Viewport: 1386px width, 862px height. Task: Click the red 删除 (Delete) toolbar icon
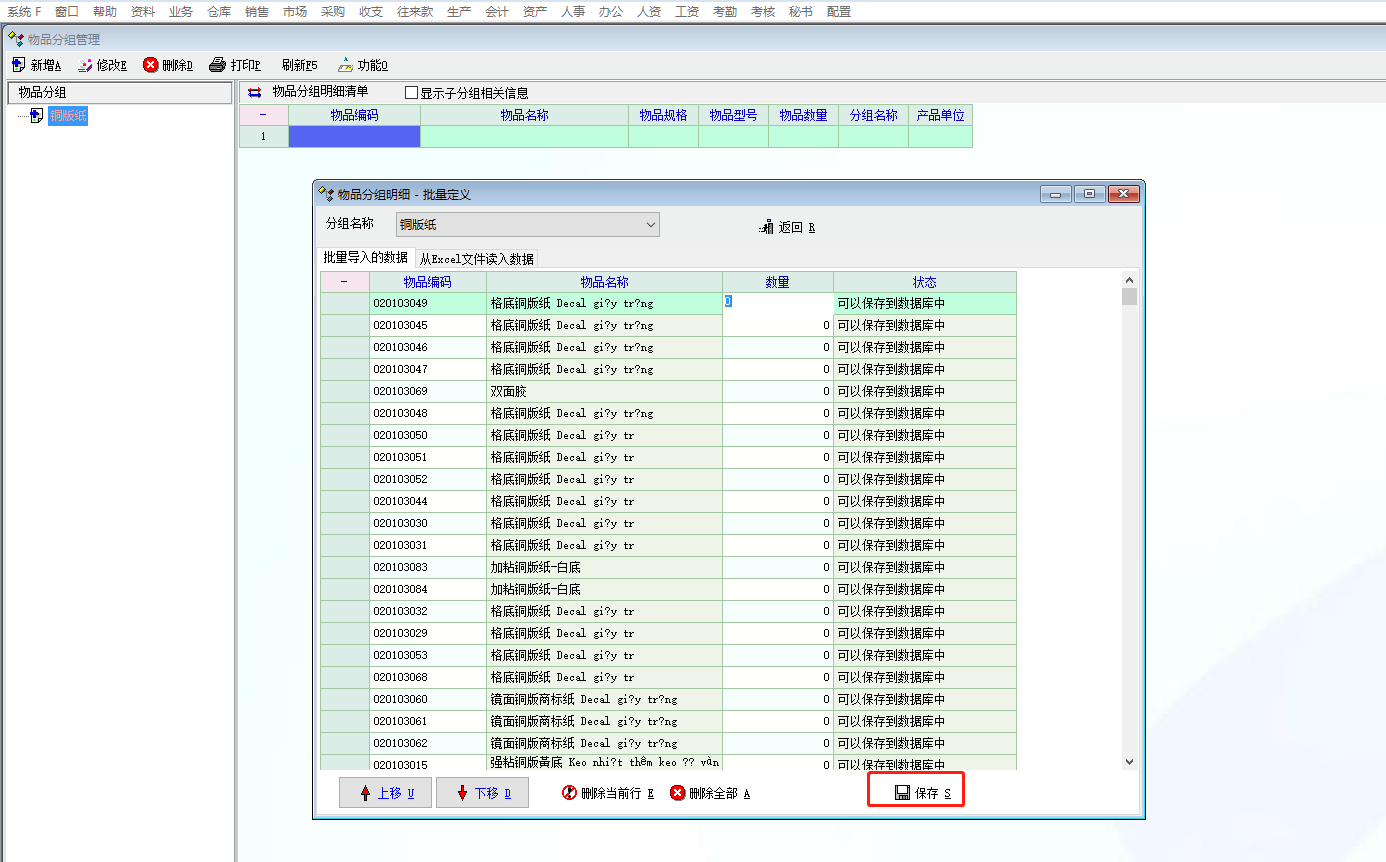[151, 65]
